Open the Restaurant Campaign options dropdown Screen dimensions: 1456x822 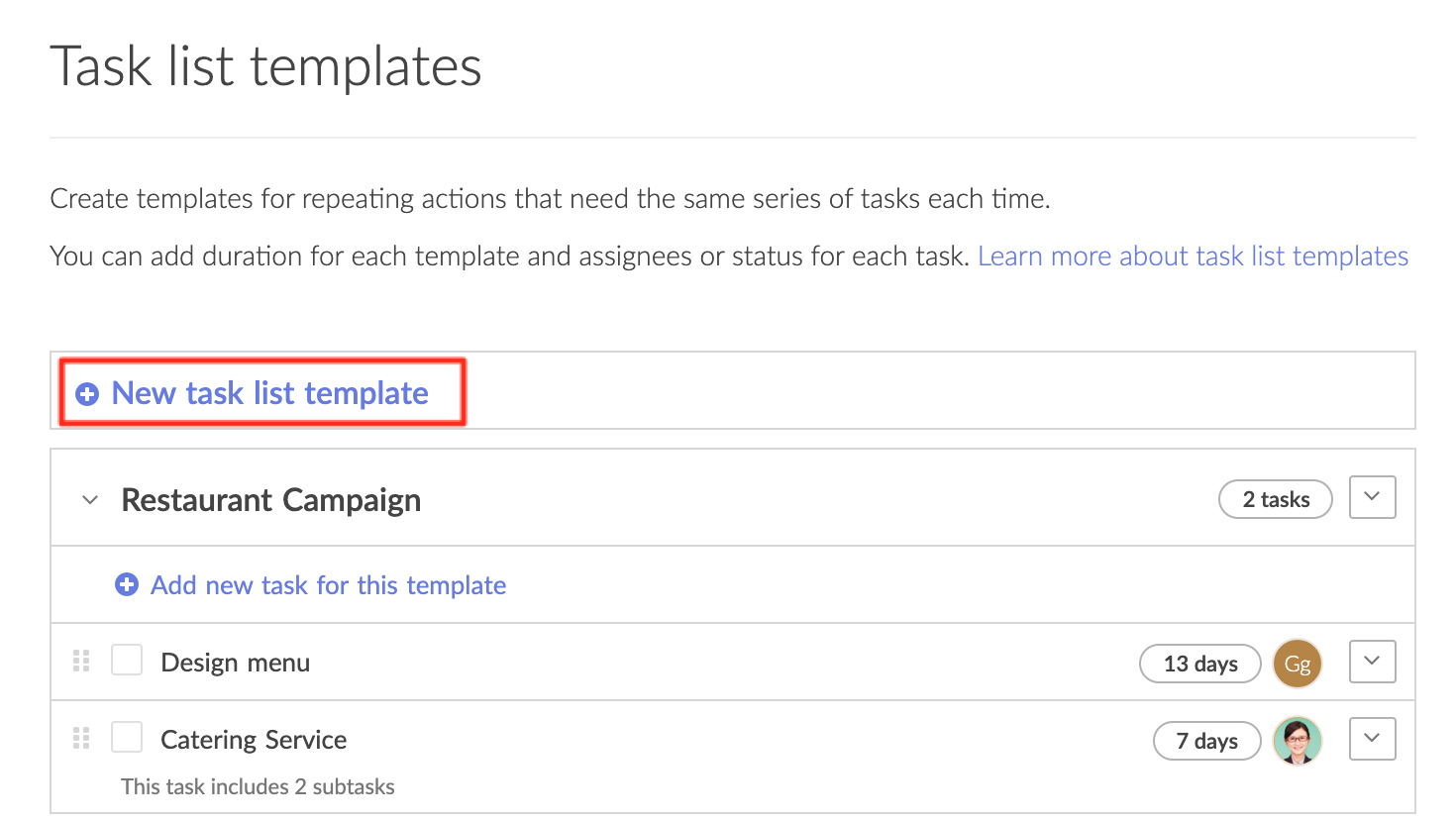pyautogui.click(x=1373, y=497)
